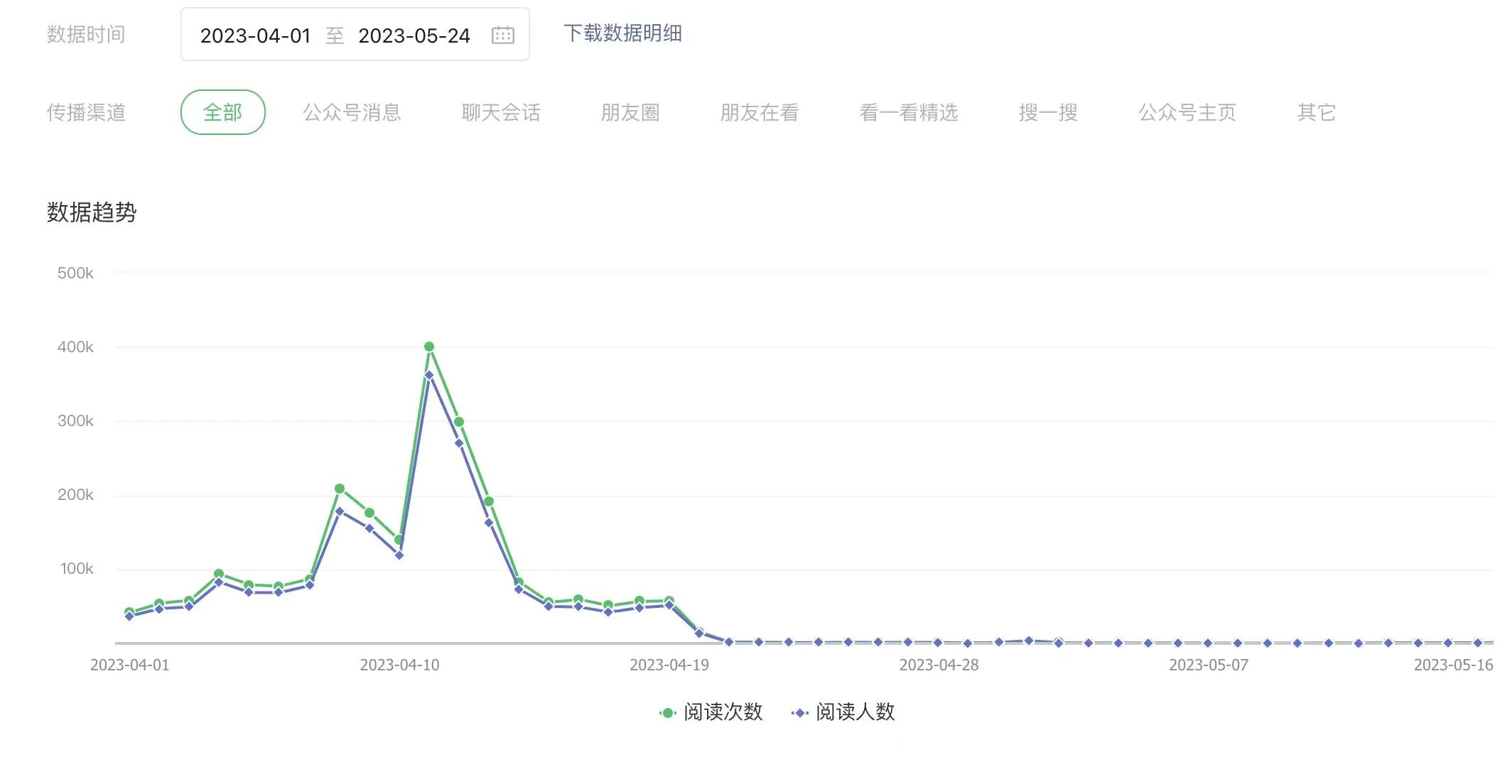The image size is (1512, 784).
Task: Select the 其它 channel filter
Action: (1316, 112)
